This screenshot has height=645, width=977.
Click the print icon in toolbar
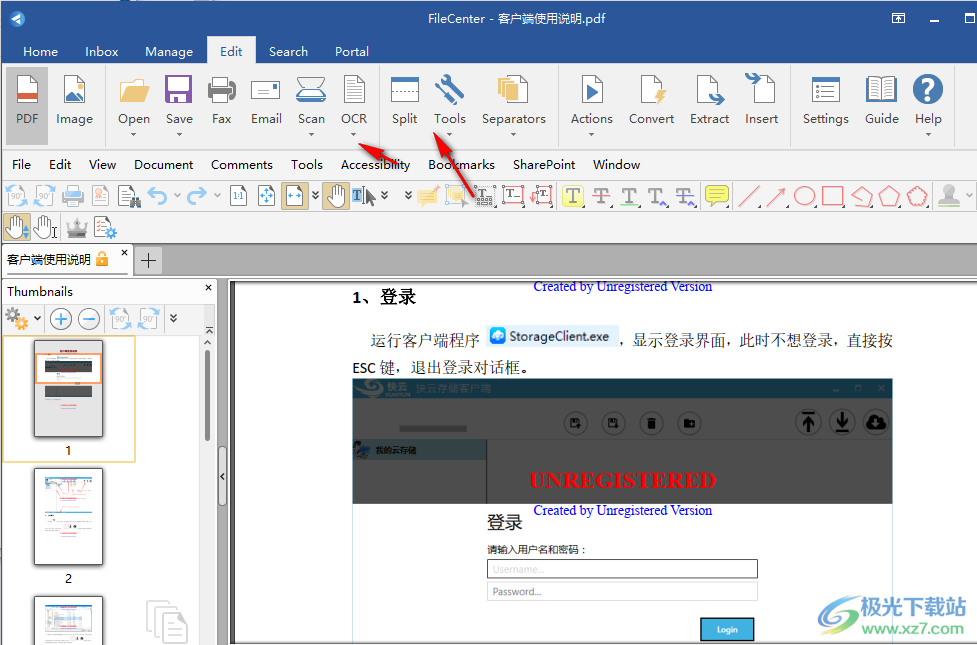(73, 196)
